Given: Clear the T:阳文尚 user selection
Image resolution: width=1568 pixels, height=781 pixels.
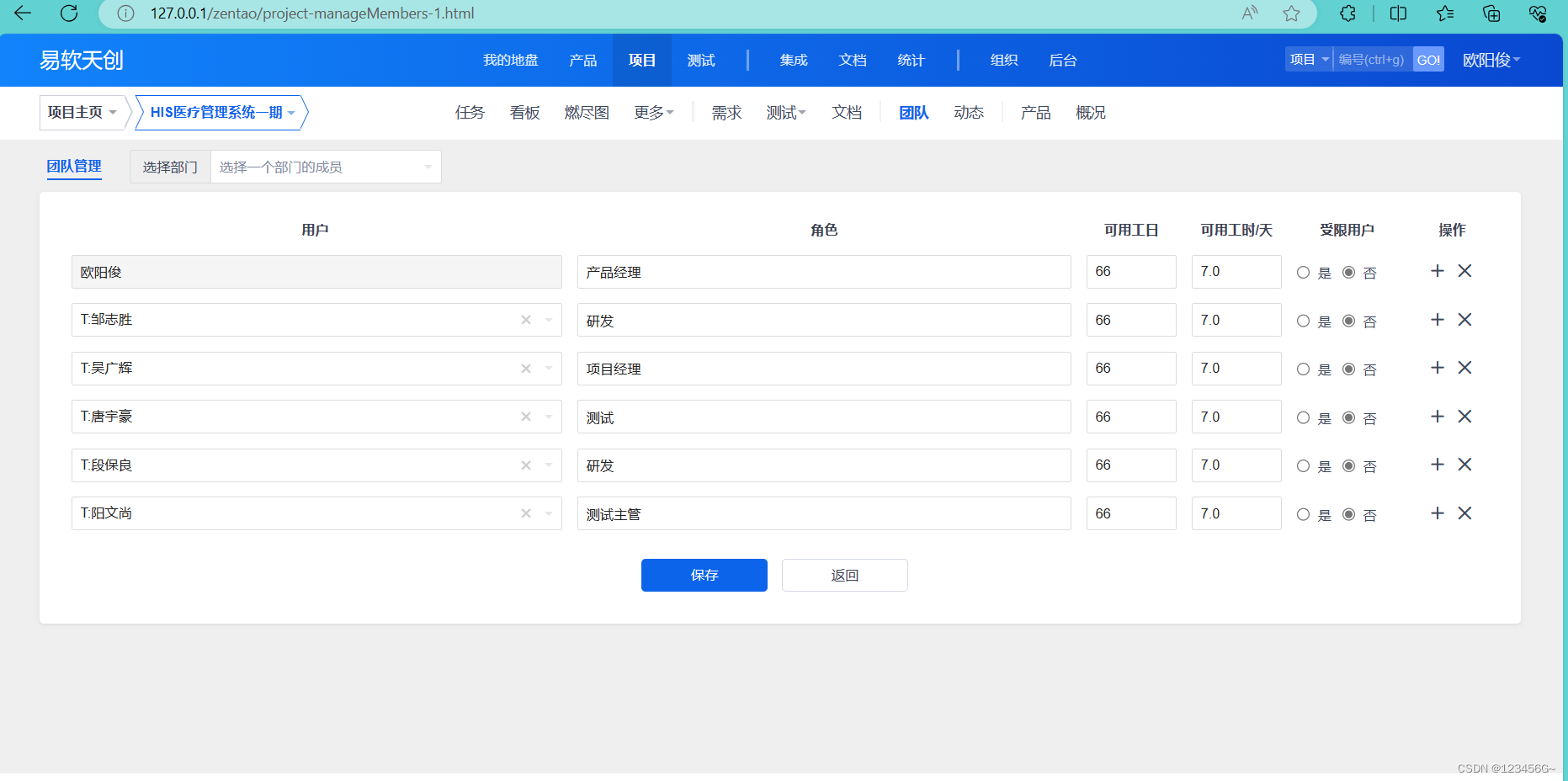Looking at the screenshot, I should (x=526, y=513).
